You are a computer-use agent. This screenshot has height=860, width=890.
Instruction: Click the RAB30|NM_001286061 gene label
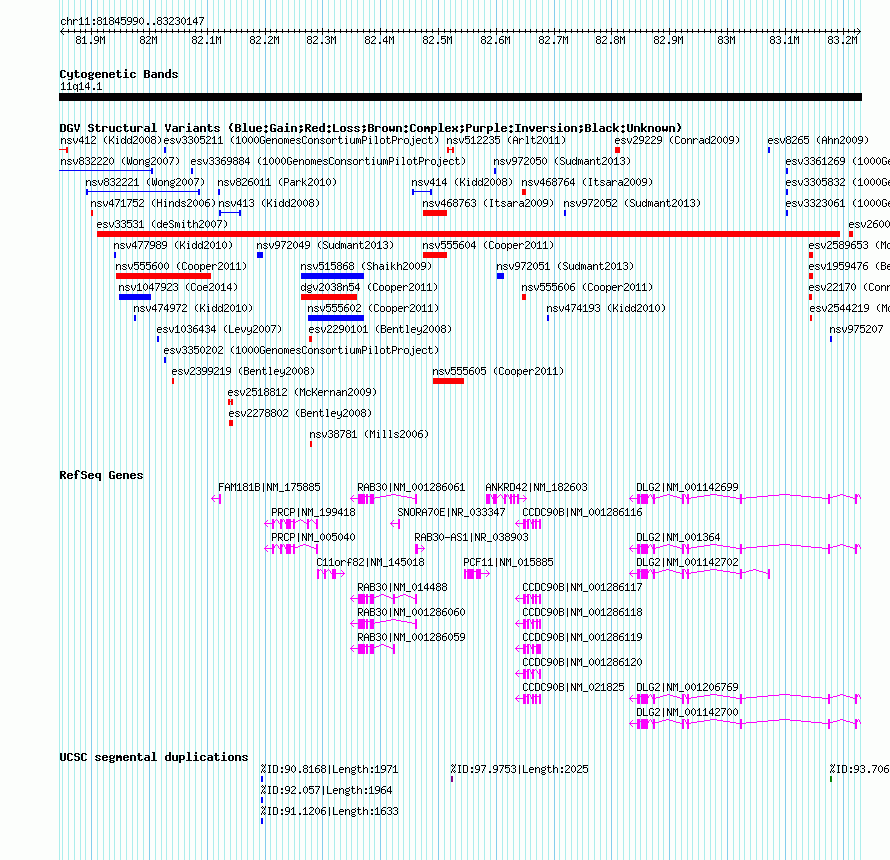(x=411, y=487)
